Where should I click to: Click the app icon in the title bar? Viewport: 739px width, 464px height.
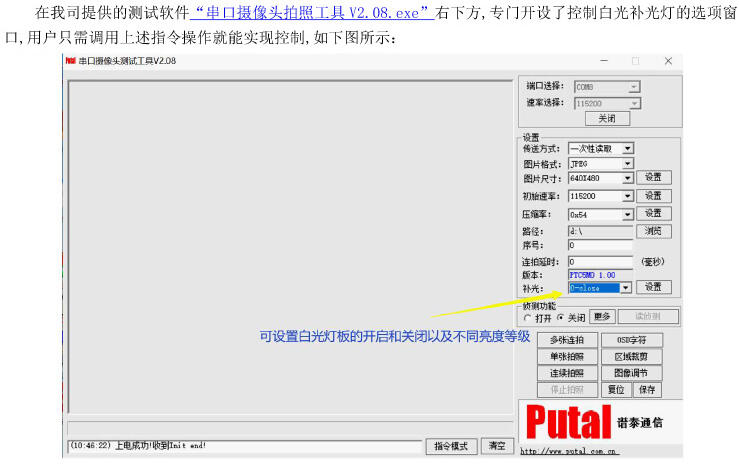coord(70,60)
